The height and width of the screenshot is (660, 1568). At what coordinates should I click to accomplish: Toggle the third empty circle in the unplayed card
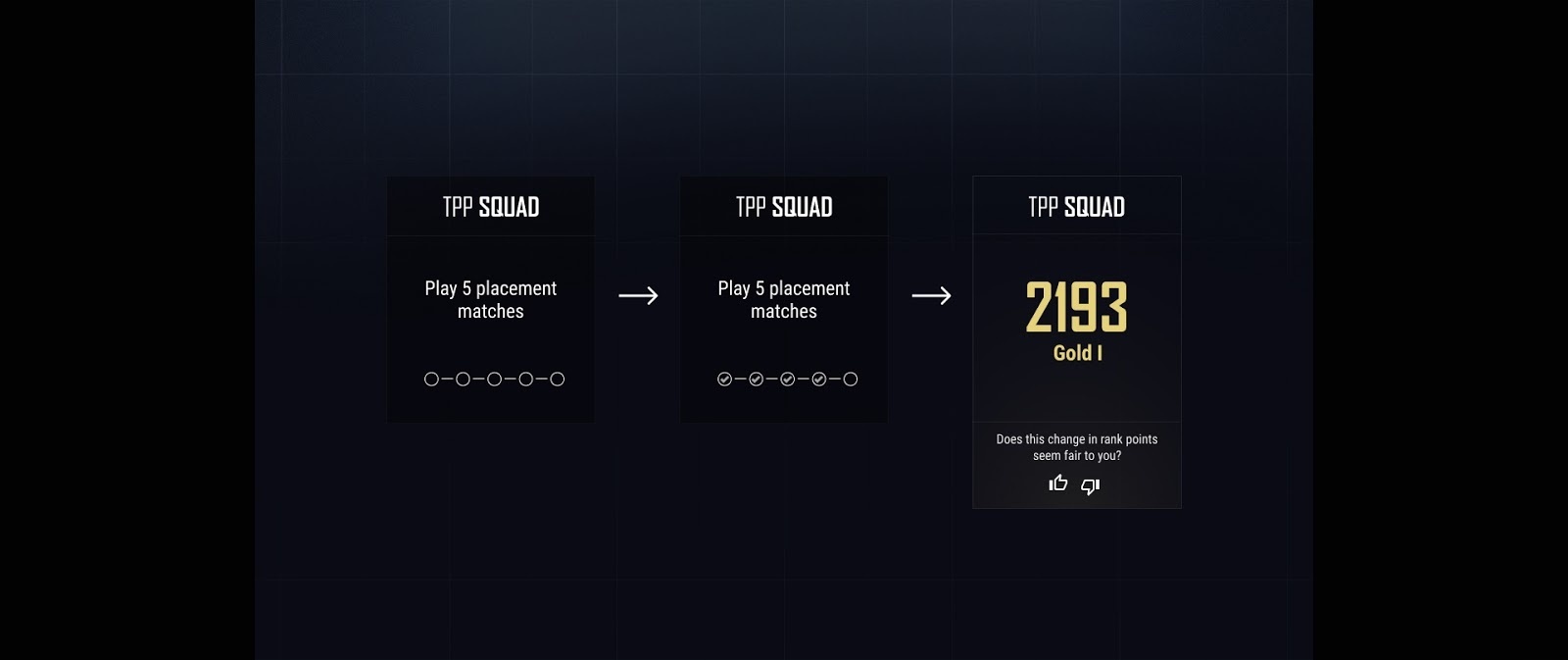tap(495, 380)
